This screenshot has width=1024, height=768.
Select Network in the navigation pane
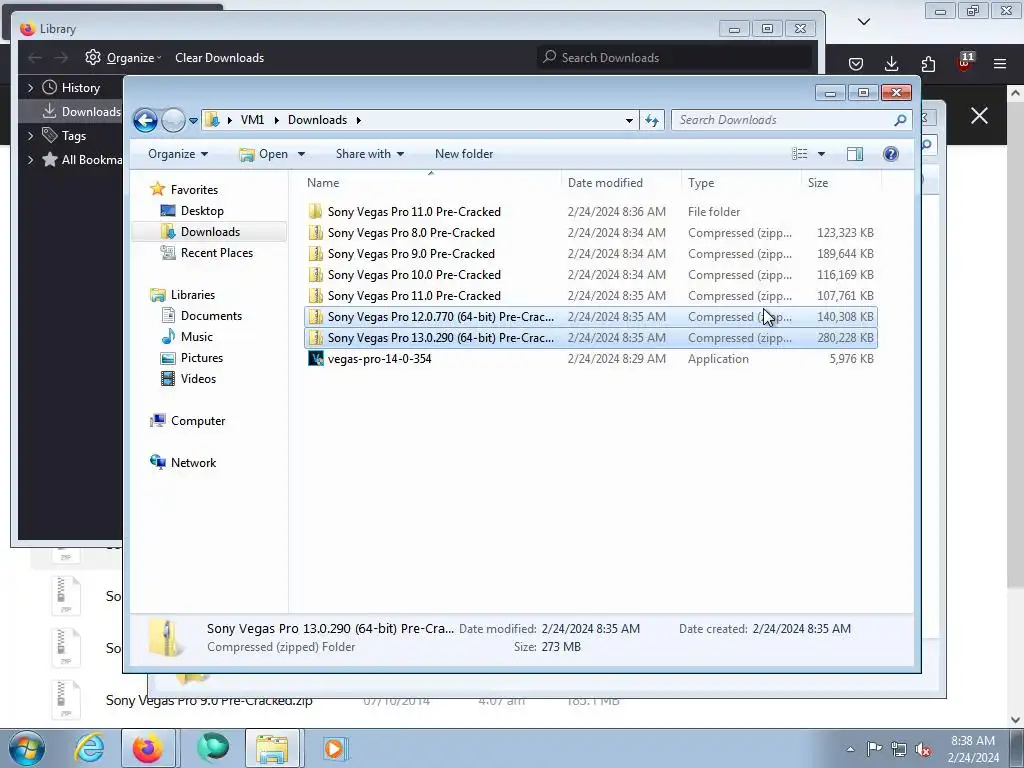pos(193,463)
